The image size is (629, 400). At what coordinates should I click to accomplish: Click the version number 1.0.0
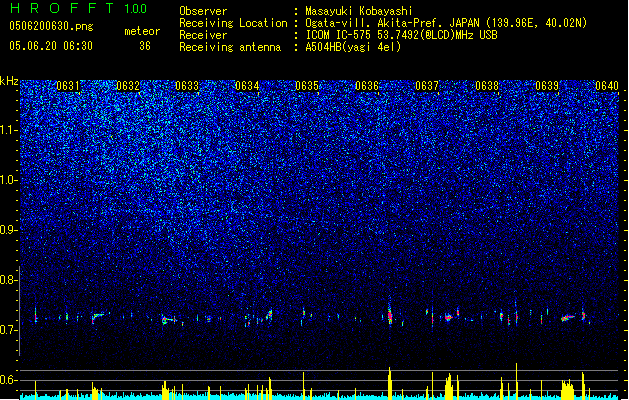coord(135,9)
